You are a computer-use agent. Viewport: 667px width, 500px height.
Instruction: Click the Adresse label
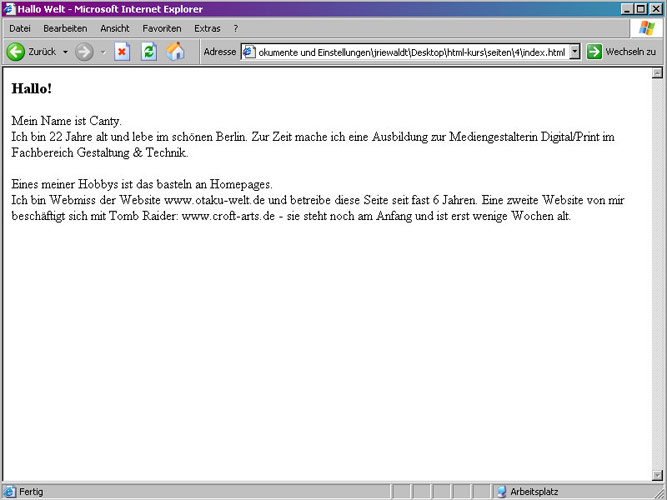[x=219, y=52]
